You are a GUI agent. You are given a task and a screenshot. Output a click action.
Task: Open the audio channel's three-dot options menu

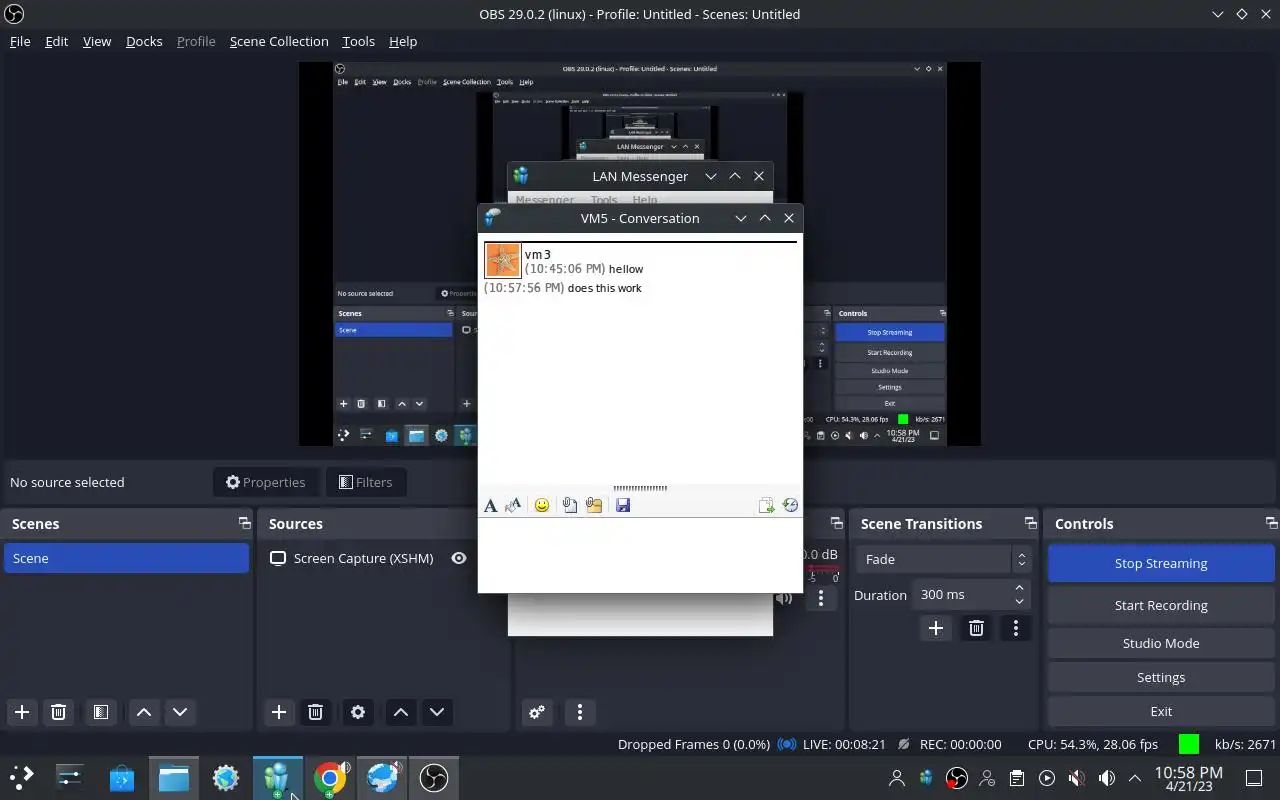[x=821, y=598]
